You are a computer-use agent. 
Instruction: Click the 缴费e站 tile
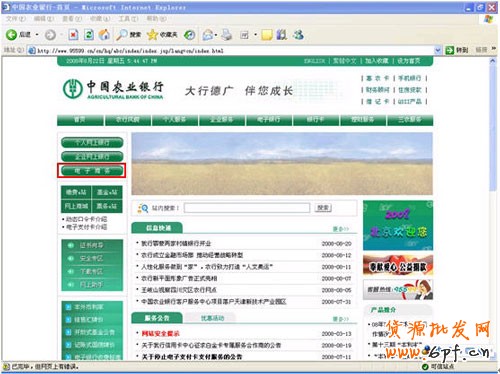point(76,192)
